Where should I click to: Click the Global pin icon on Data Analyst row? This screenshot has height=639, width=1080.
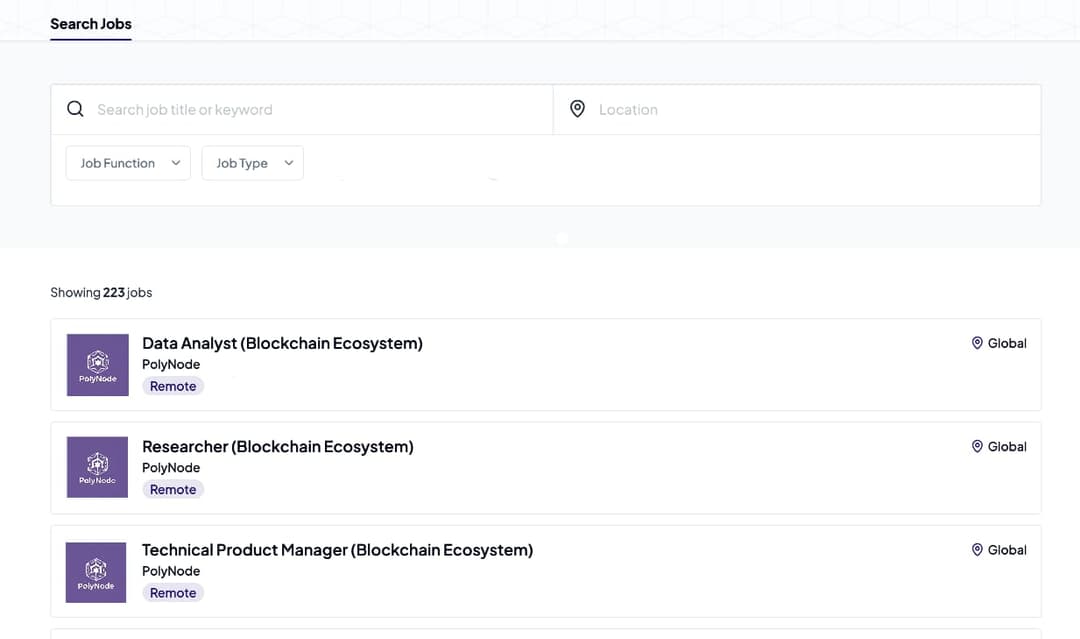coord(978,342)
